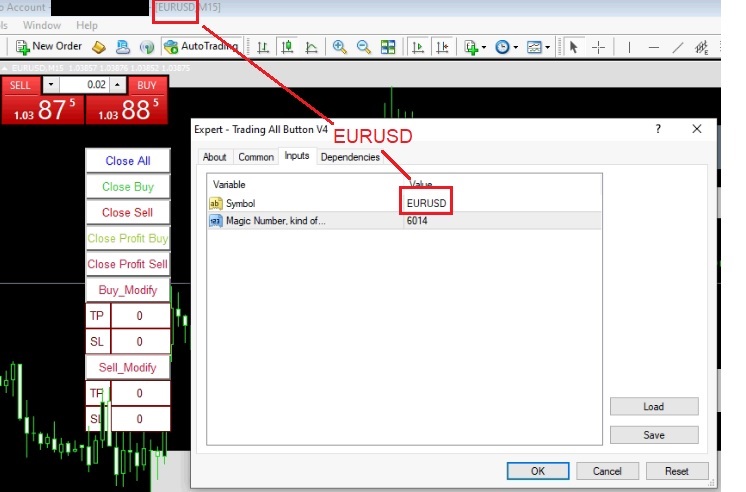Screen dimensions: 746x492
Task: Select the crosshair tool
Action: coord(598,47)
